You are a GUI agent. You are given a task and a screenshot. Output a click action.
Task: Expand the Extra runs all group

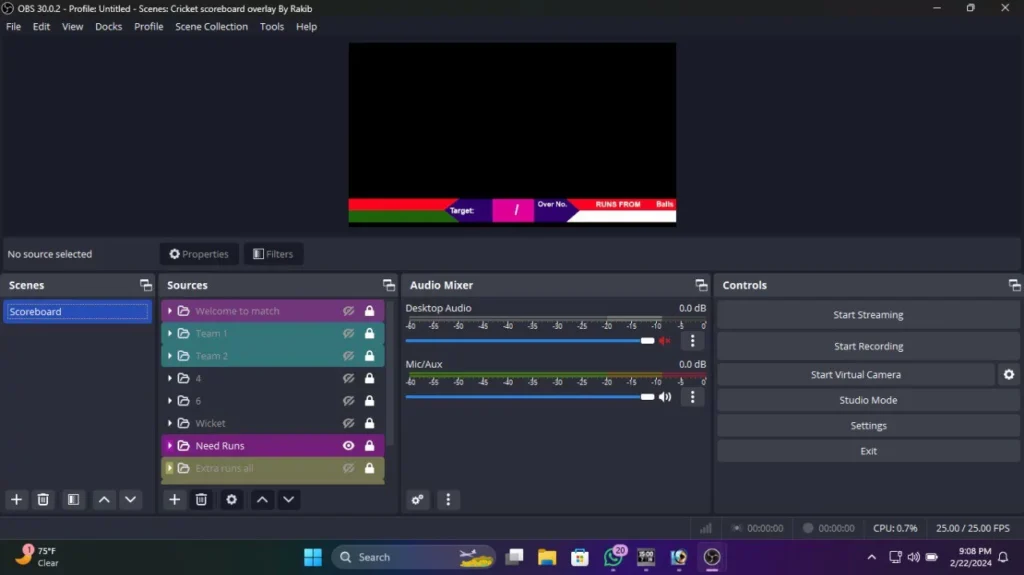tap(170, 468)
